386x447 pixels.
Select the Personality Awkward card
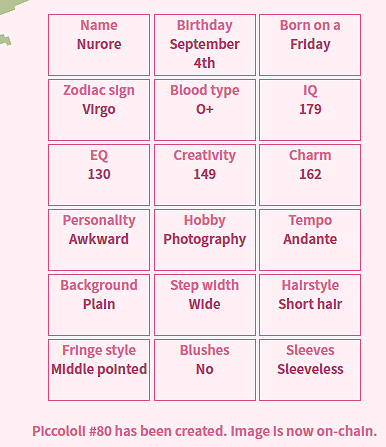click(x=99, y=240)
